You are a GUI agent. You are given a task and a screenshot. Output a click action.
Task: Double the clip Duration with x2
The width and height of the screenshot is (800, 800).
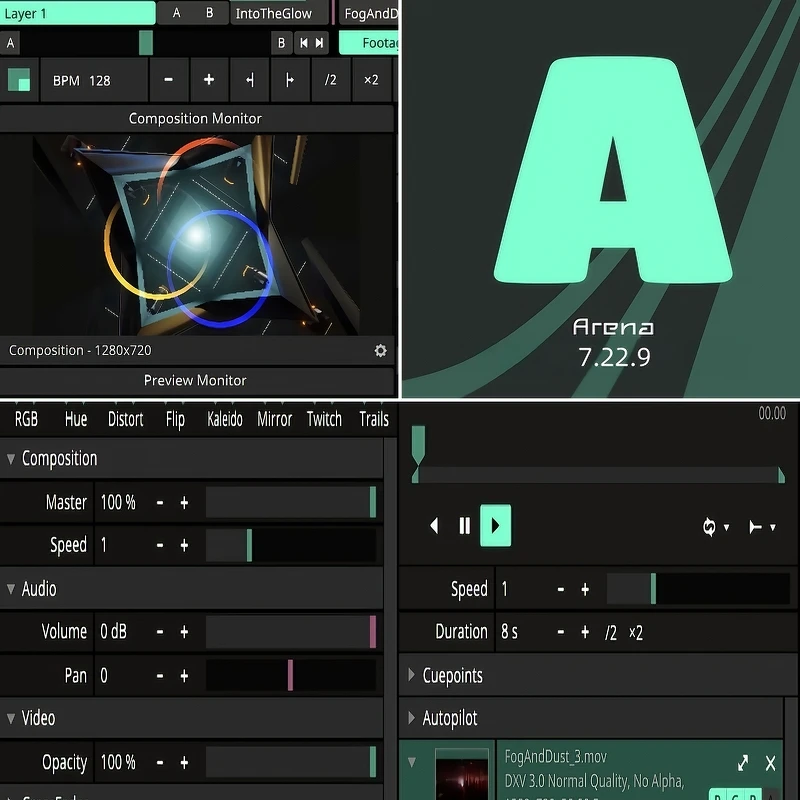[x=636, y=633]
